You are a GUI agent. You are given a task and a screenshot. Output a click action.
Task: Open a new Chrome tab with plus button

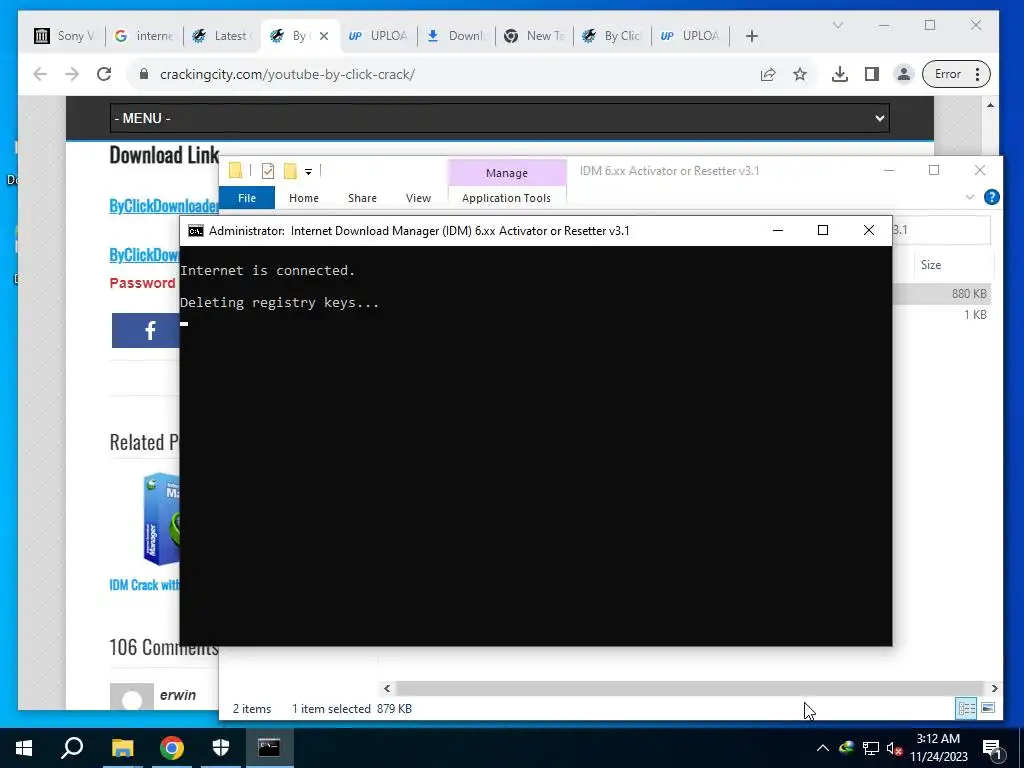point(752,36)
